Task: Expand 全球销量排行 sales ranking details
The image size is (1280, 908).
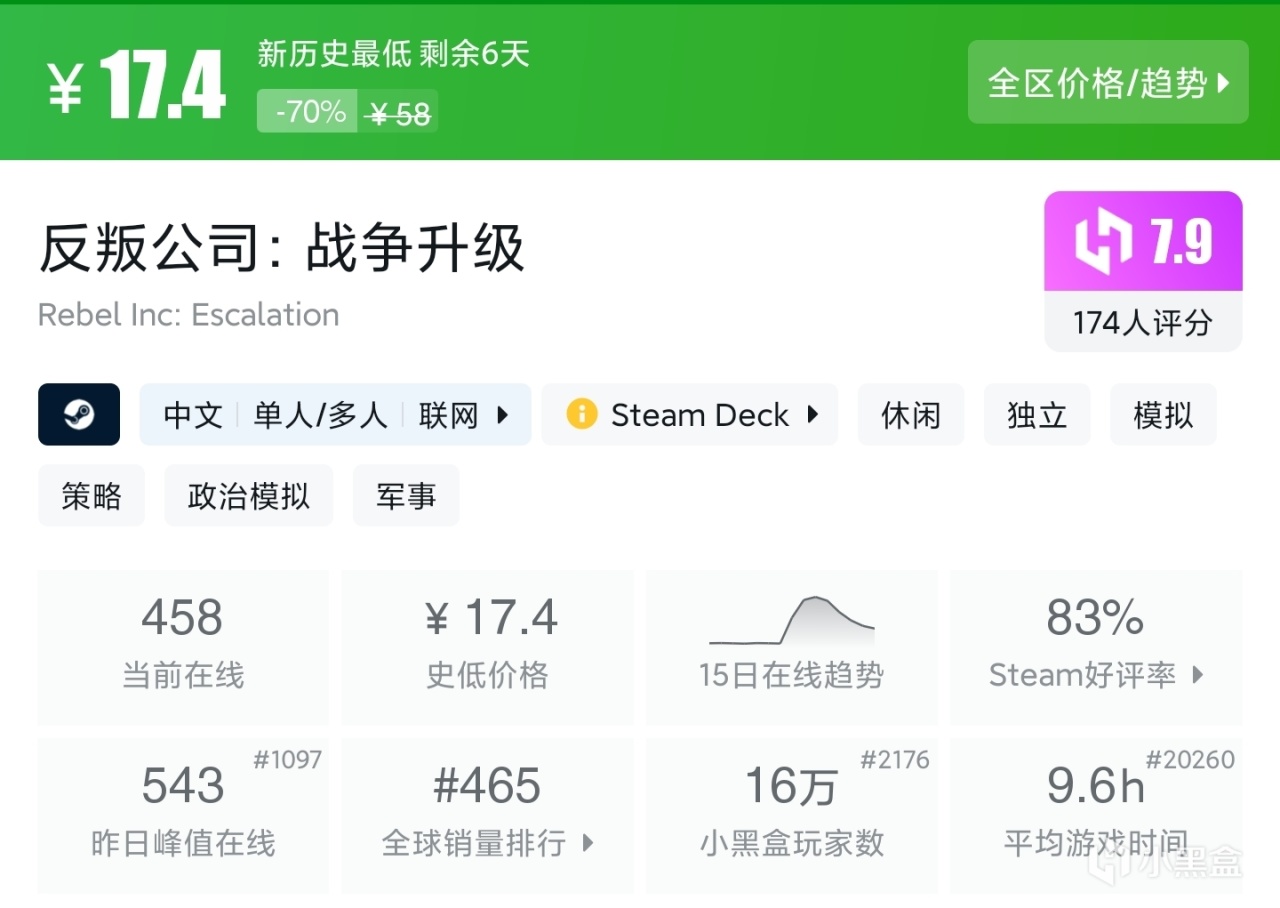Action: click(487, 842)
